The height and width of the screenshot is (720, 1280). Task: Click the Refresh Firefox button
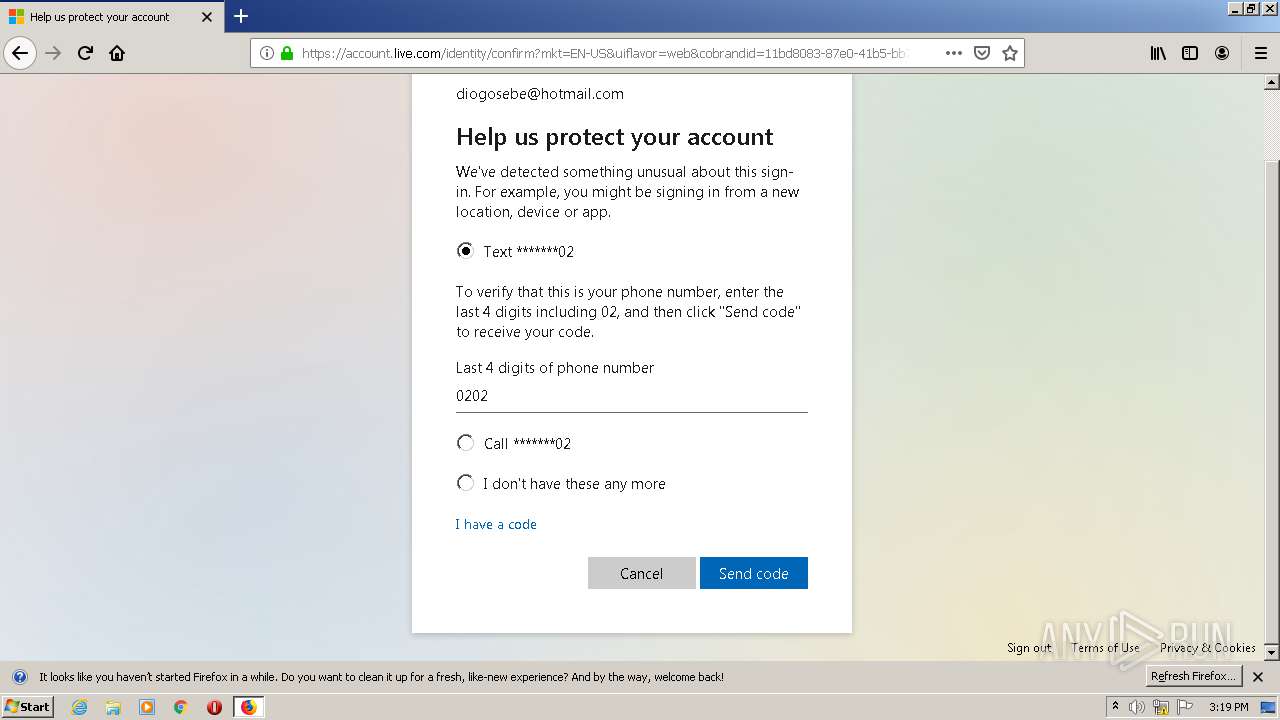pos(1194,676)
